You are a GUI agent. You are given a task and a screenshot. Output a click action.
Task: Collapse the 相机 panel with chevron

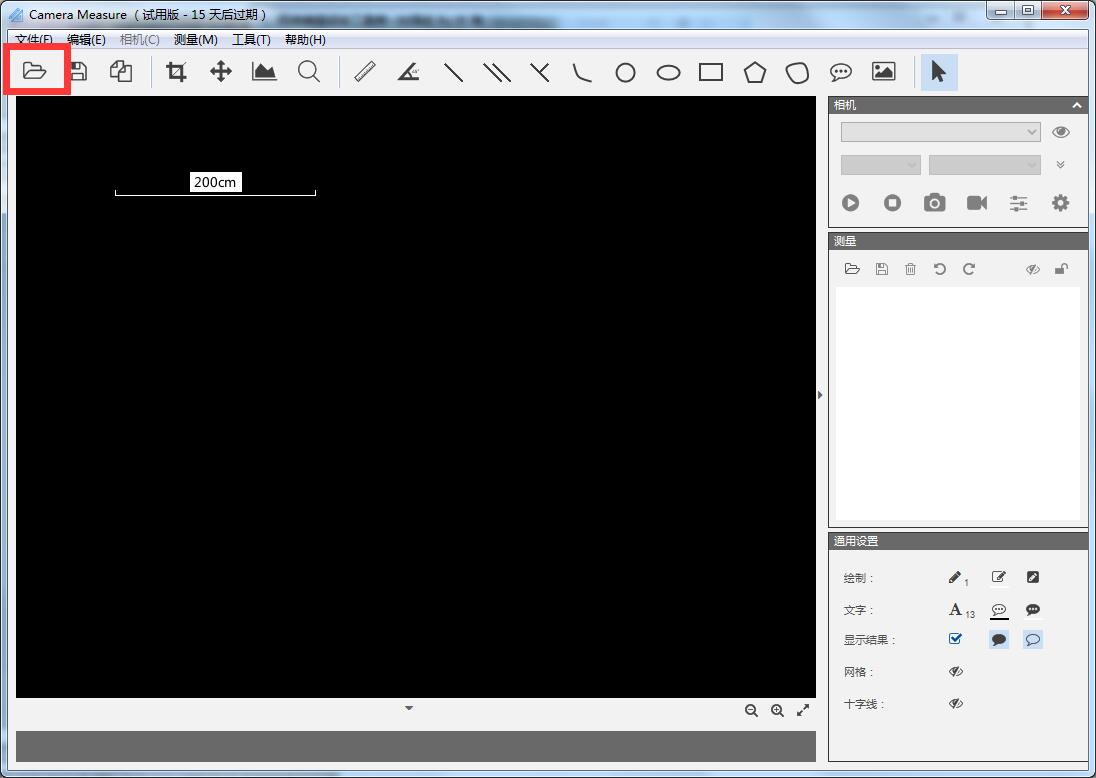tap(1077, 105)
